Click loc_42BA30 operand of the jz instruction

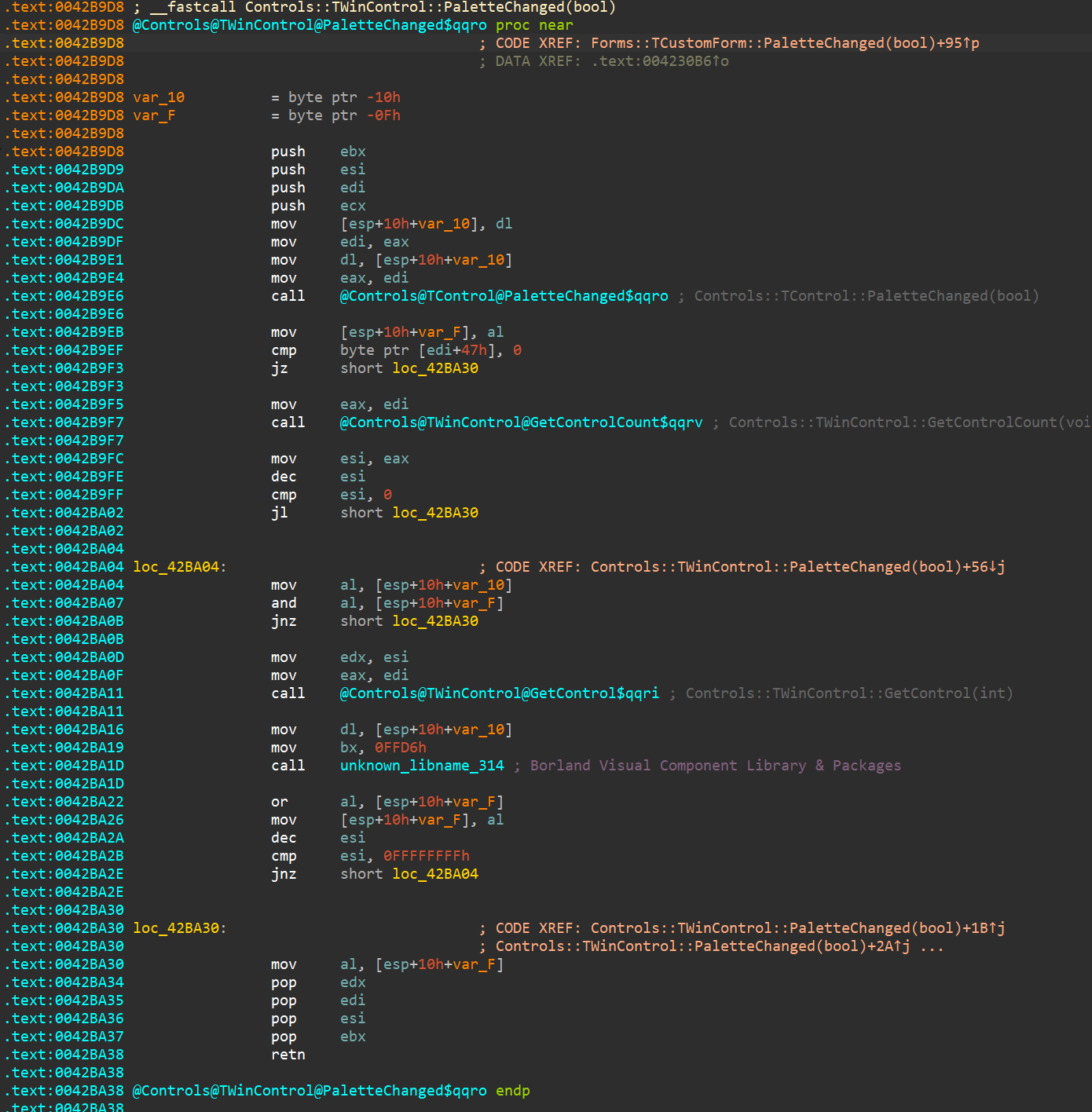(x=435, y=368)
